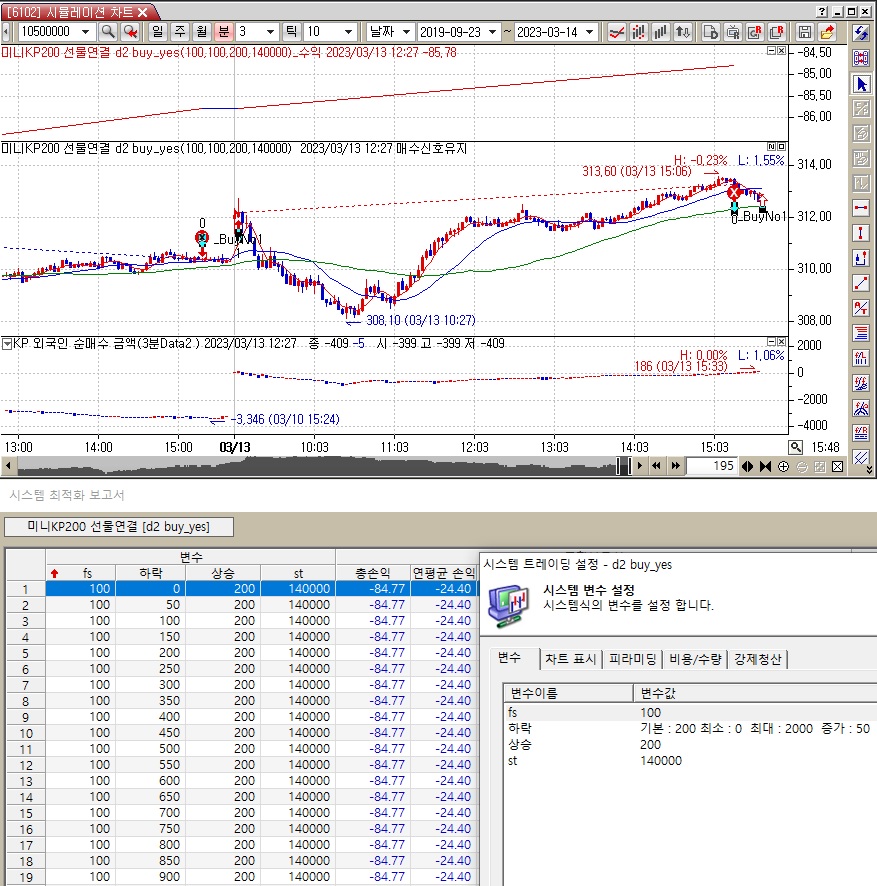This screenshot has height=886, width=877.
Task: Click the save (floppy disk) toolbar icon
Action: (804, 32)
